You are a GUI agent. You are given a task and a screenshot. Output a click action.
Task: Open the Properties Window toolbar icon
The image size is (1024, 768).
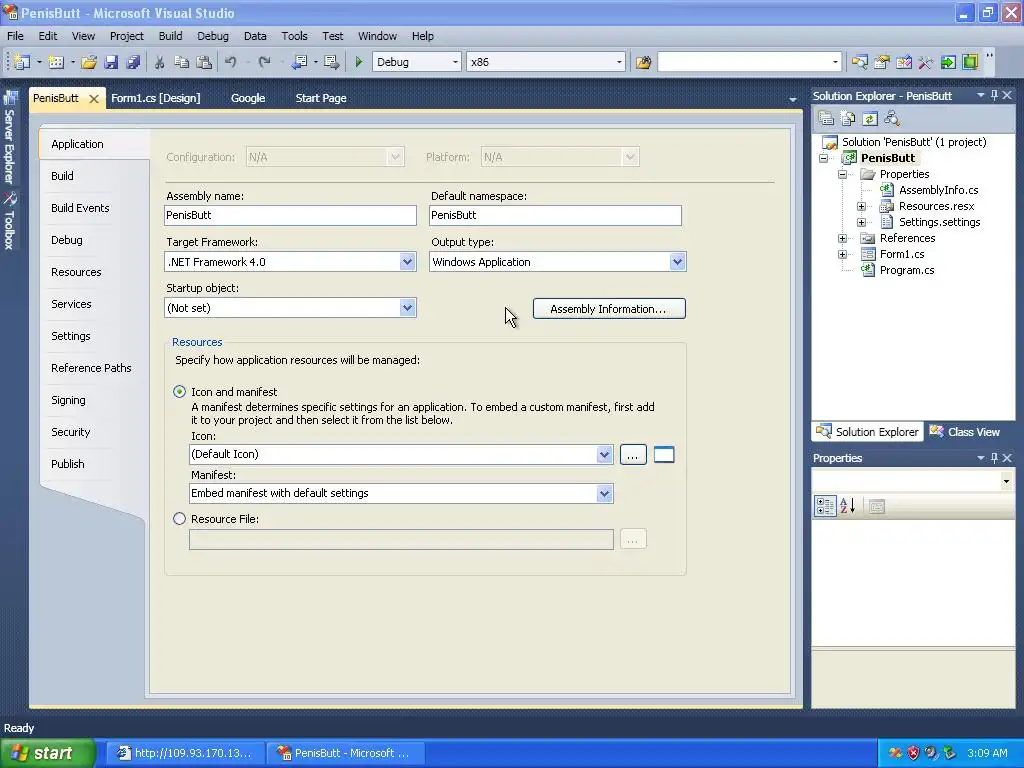(882, 62)
